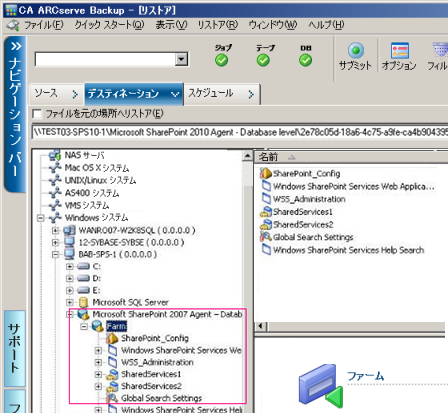Click the Farm node icon in tree
Viewport: 448px width, 413px height.
(x=98, y=326)
